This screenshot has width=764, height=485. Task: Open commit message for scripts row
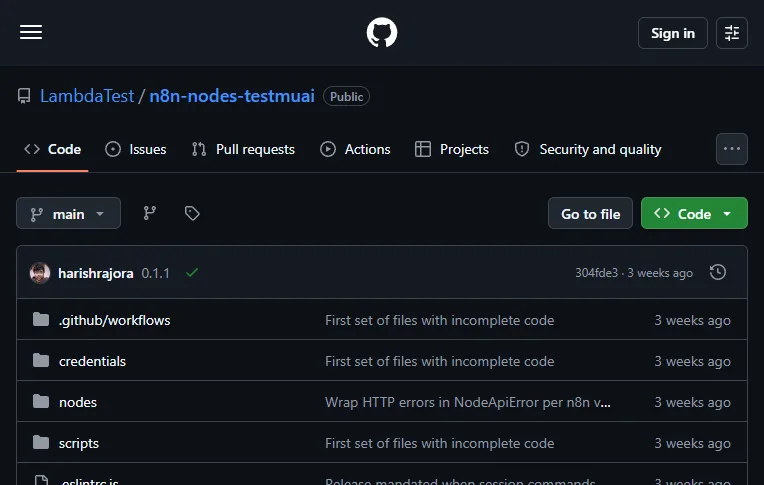coord(439,443)
